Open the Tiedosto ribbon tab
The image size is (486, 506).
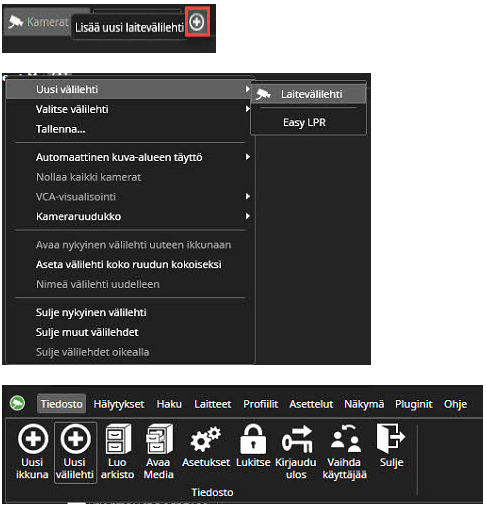[x=62, y=404]
